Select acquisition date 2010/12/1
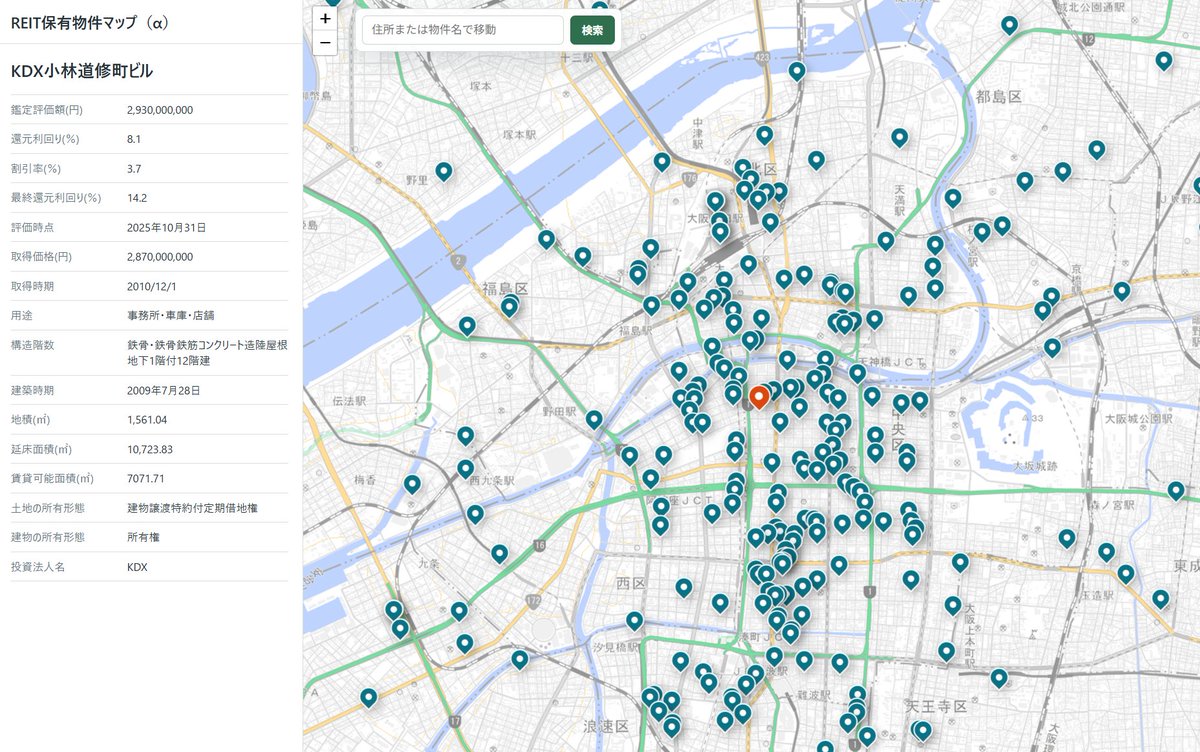This screenshot has width=1200, height=752. (x=151, y=286)
